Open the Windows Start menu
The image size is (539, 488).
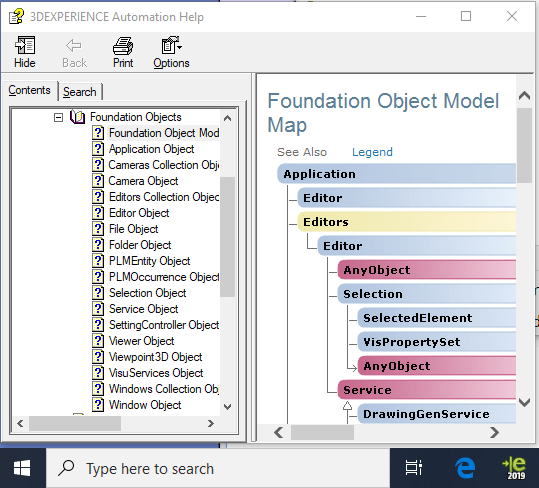tap(22, 468)
